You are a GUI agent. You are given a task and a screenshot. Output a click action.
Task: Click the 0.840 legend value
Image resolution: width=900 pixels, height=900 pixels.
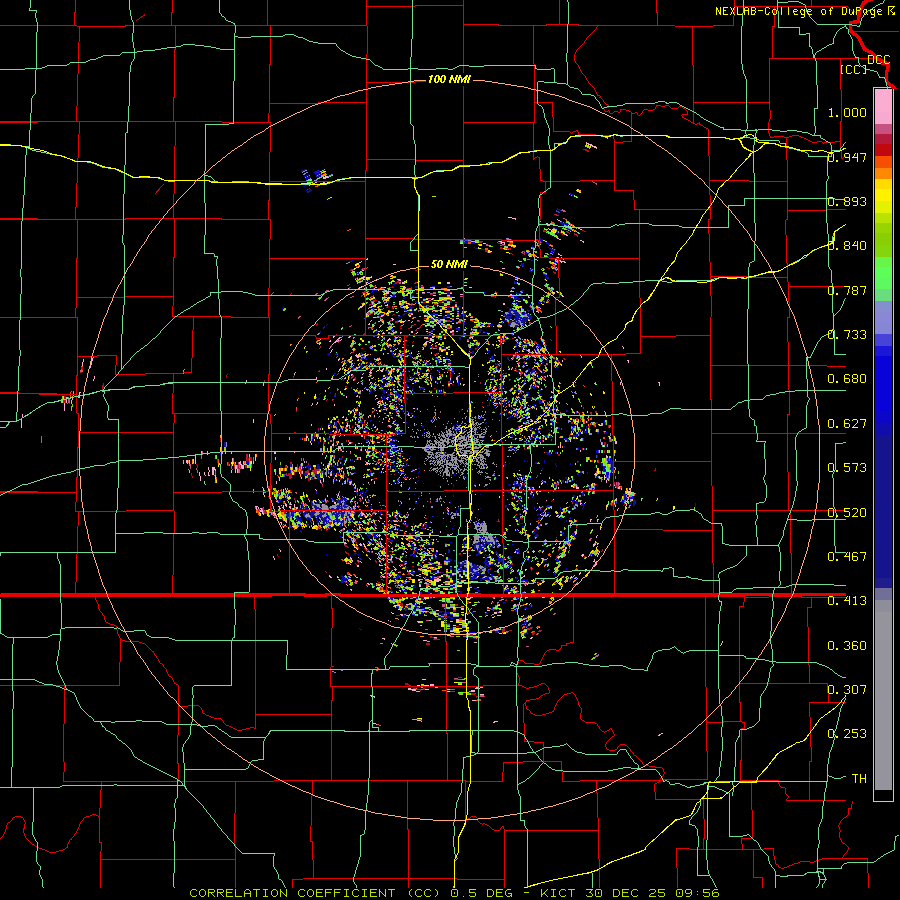click(x=847, y=246)
